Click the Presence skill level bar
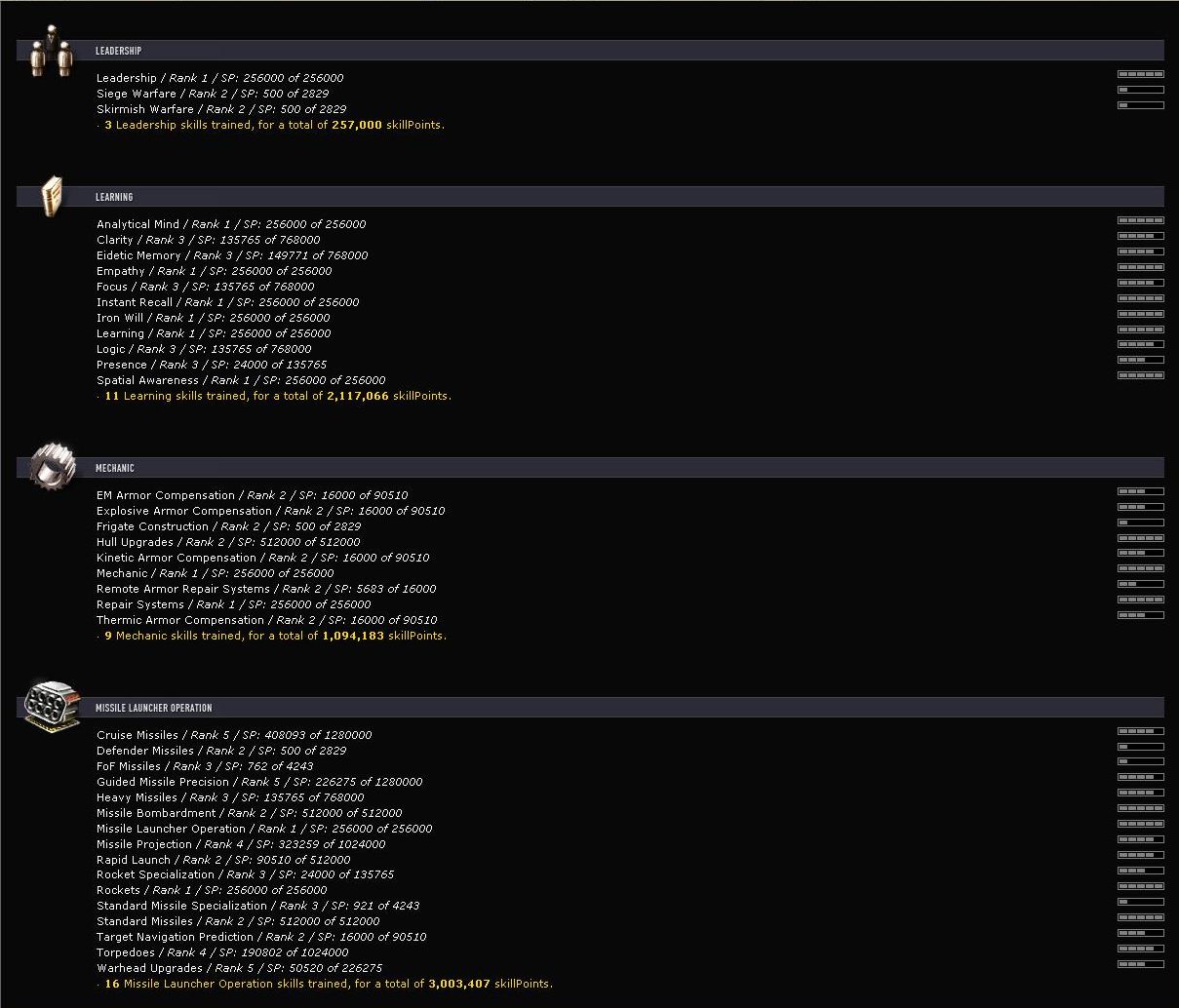This screenshot has width=1179, height=1008. [1140, 361]
